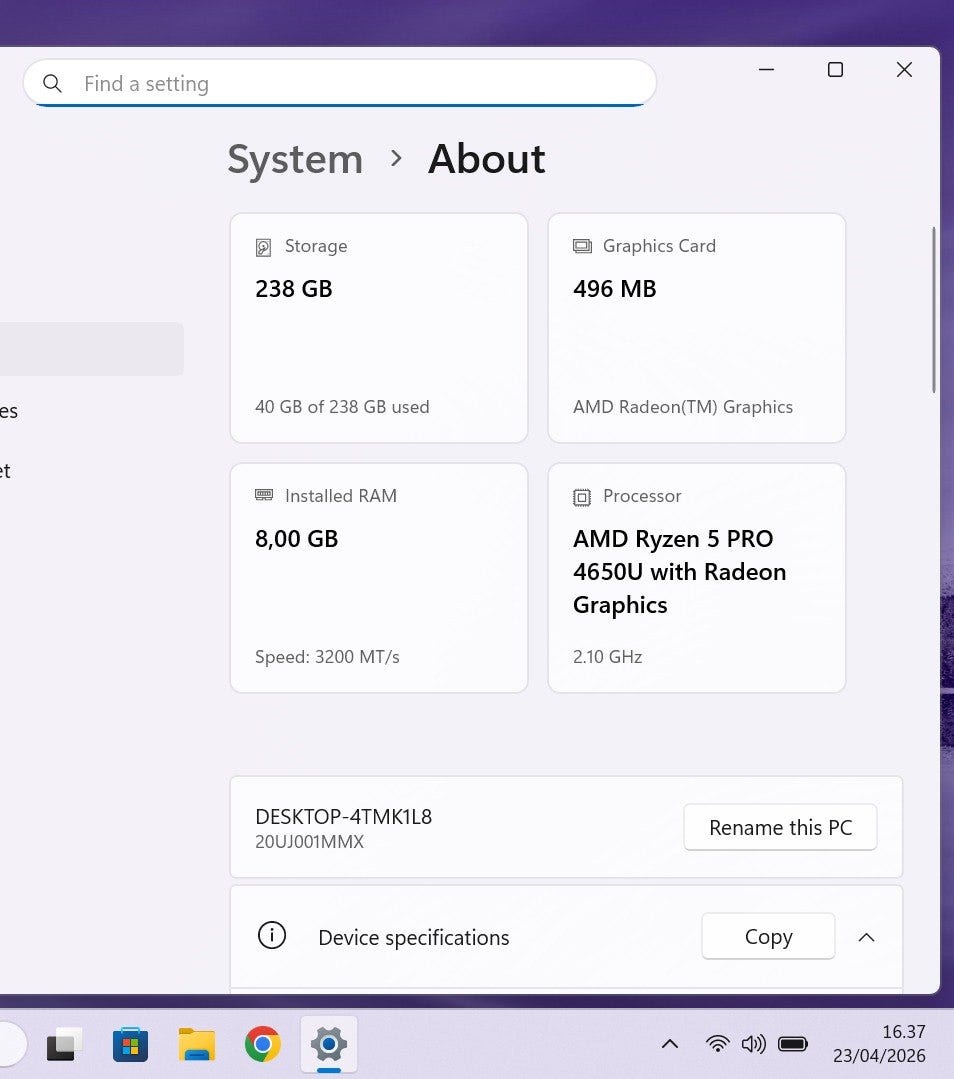Click the Graphics Card icon

tap(582, 246)
